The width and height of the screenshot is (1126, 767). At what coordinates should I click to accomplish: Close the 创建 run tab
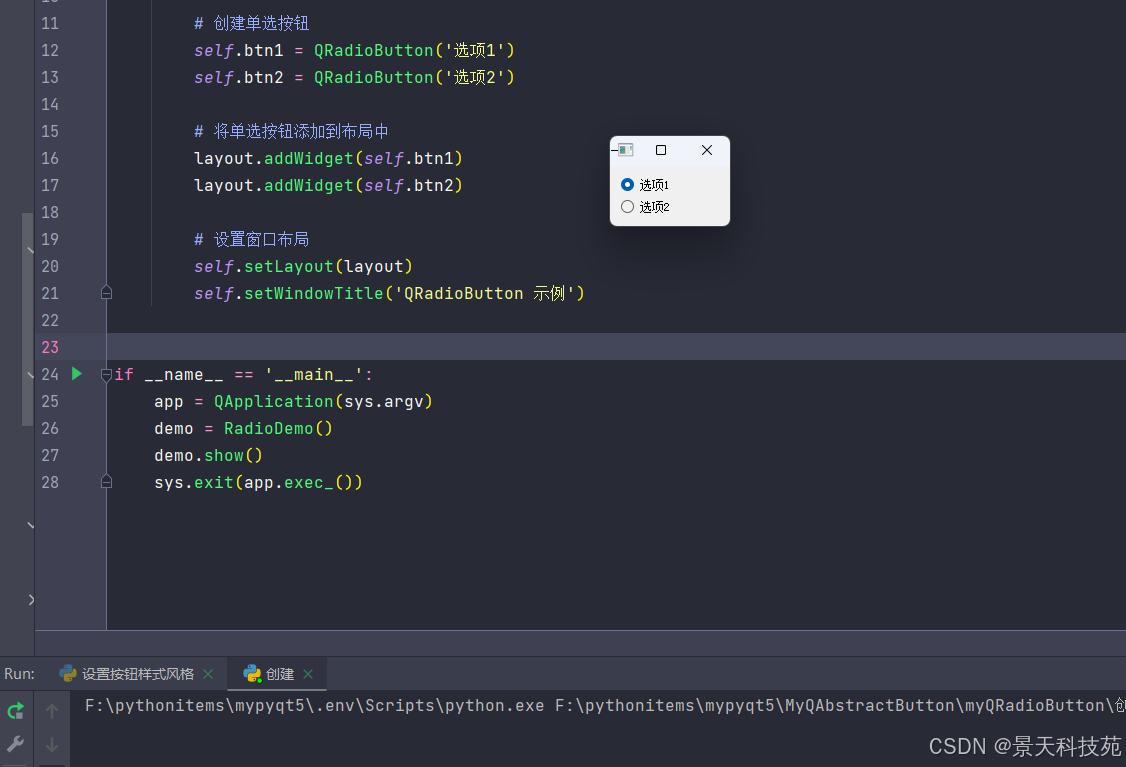coord(308,674)
